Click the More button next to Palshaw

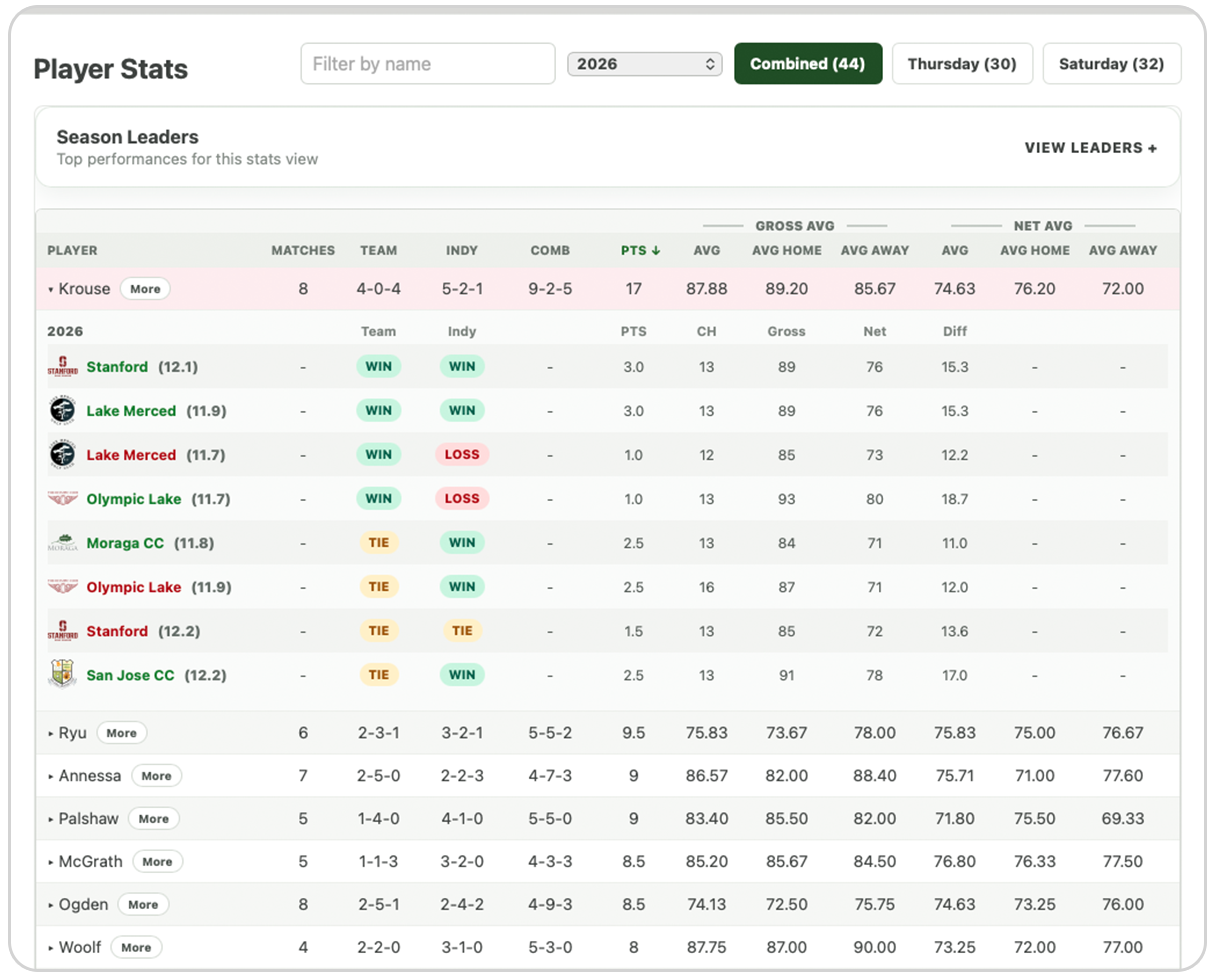pos(153,819)
